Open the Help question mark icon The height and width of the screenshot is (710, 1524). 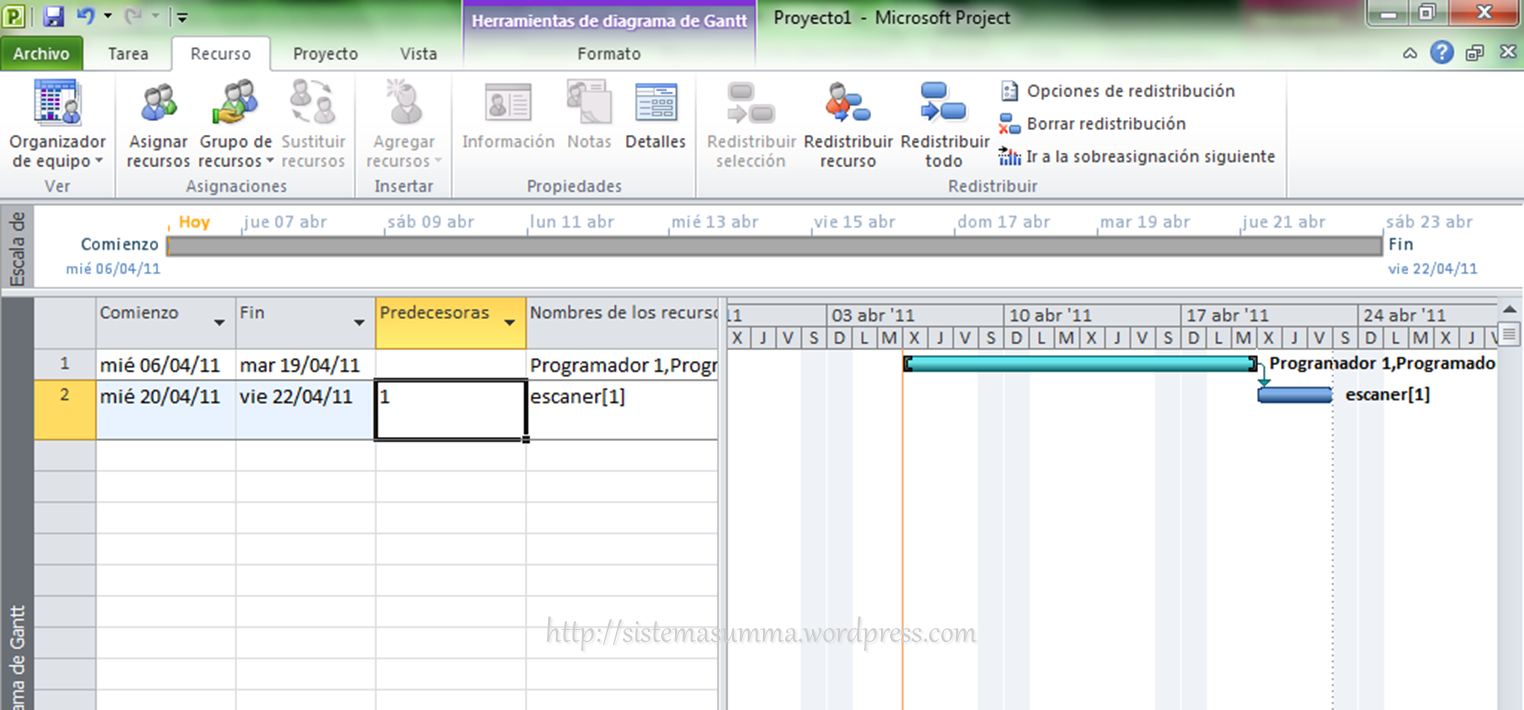[1441, 53]
